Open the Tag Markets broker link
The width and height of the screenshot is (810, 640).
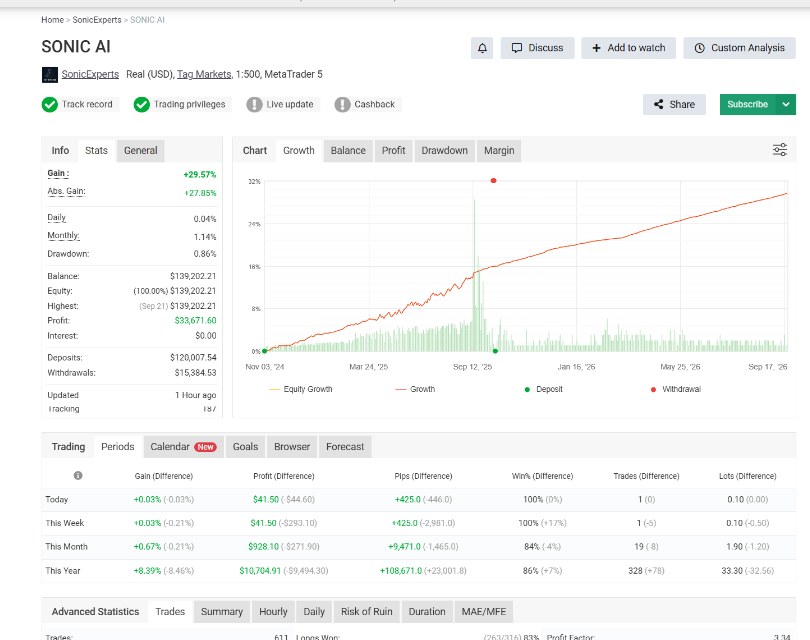204,74
